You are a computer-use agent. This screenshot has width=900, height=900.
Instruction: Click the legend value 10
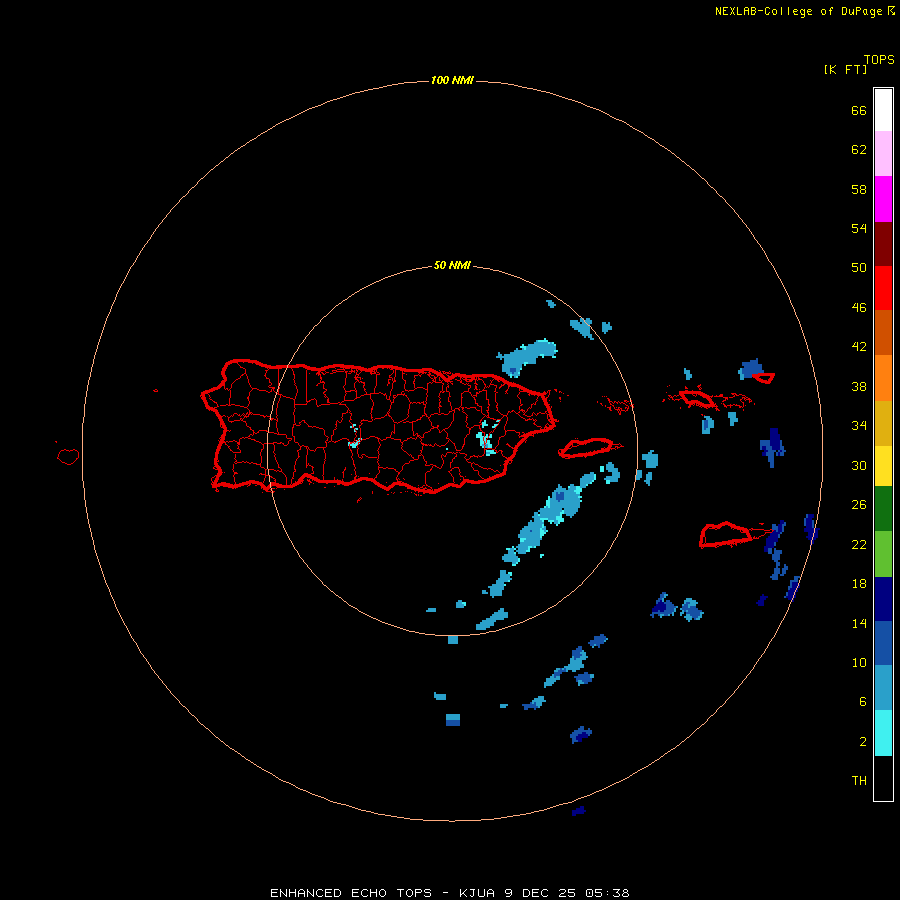[859, 663]
